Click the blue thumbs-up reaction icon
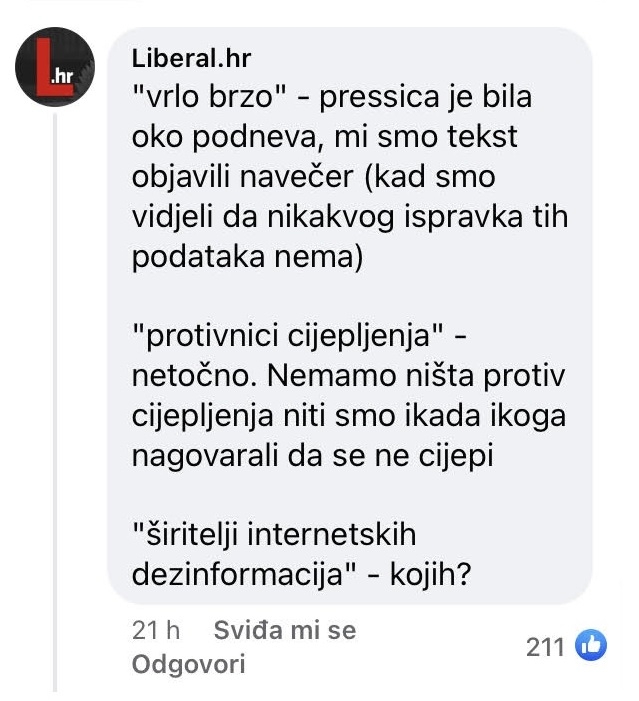This screenshot has width=639, height=701. [592, 646]
